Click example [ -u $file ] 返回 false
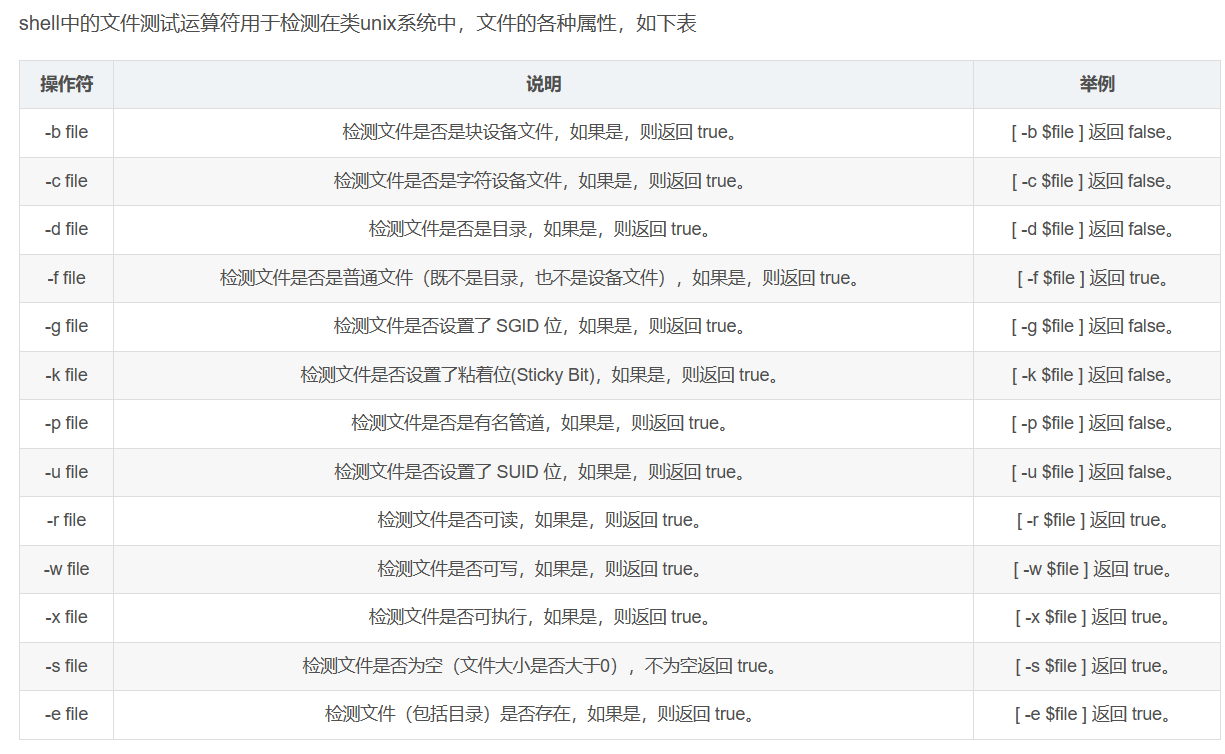 [1096, 472]
